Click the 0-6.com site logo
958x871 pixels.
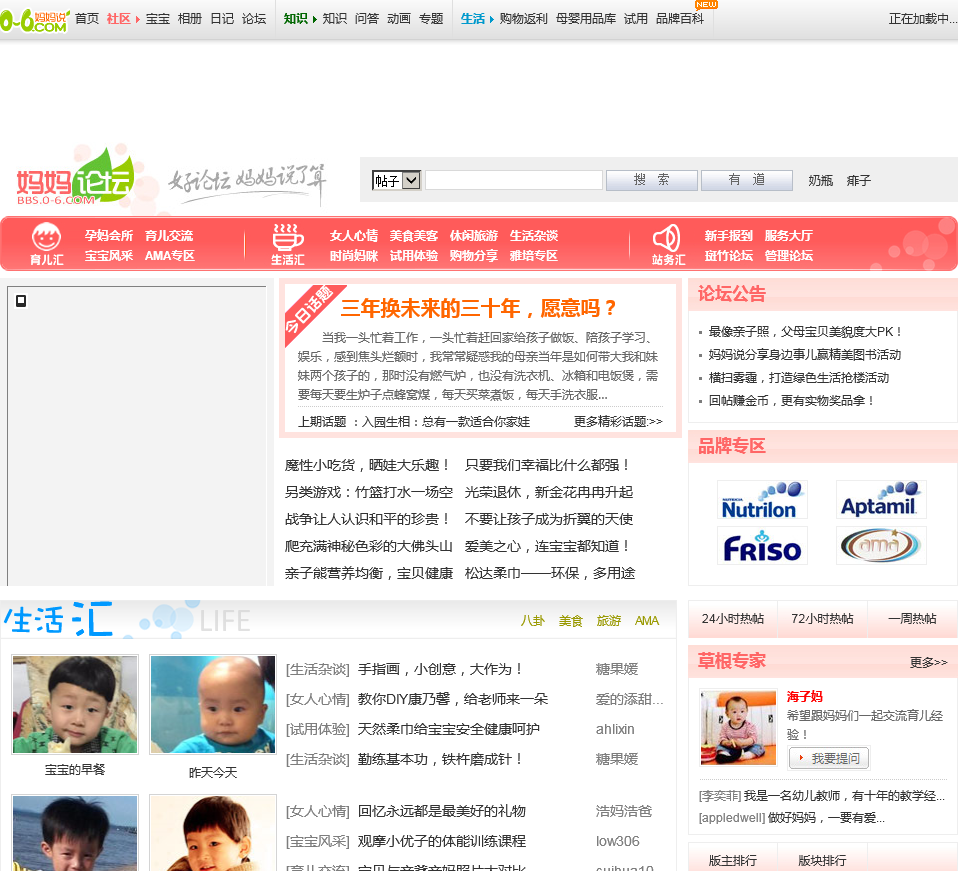[34, 20]
